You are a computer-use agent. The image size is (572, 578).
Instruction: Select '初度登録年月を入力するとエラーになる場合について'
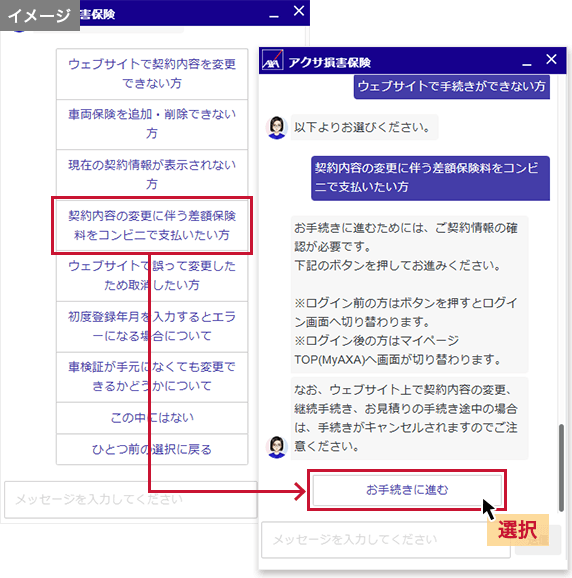click(x=152, y=326)
